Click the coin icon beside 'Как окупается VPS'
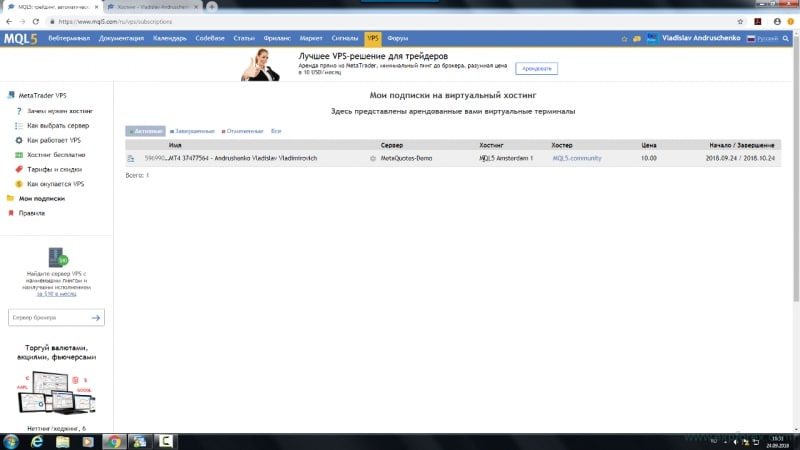The image size is (800, 450). point(19,184)
